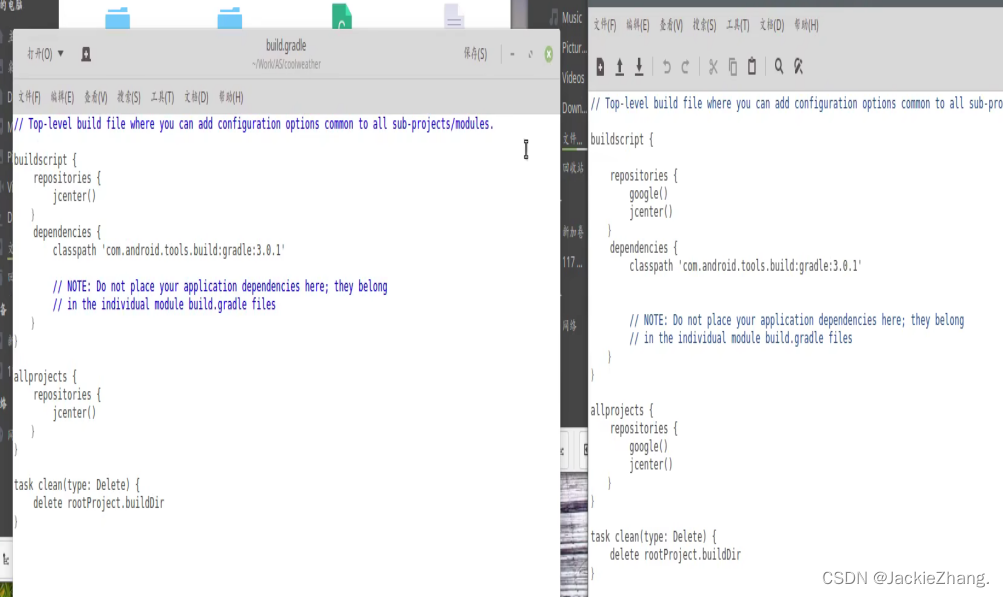Open 工具(T) menu in the left editor
The image size is (1004, 597).
(x=162, y=97)
